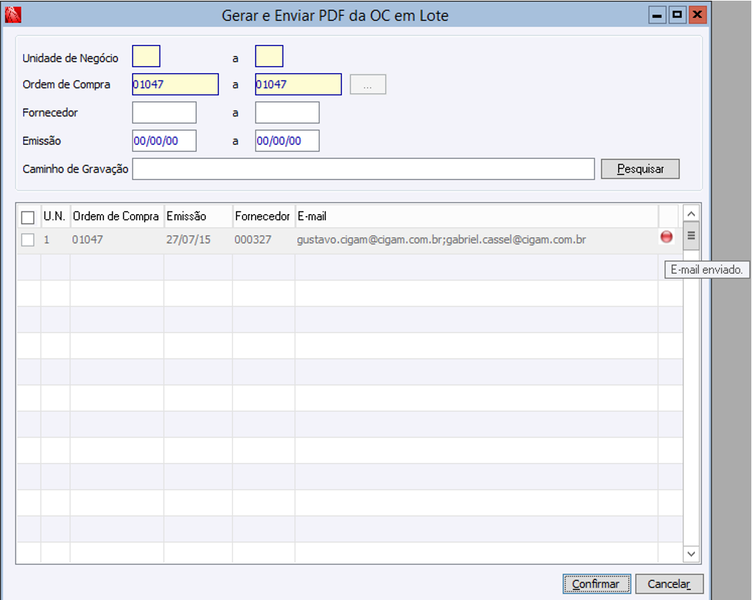Select the 27/07/15 emission date cell
The width and height of the screenshot is (752, 600).
[x=198, y=240]
